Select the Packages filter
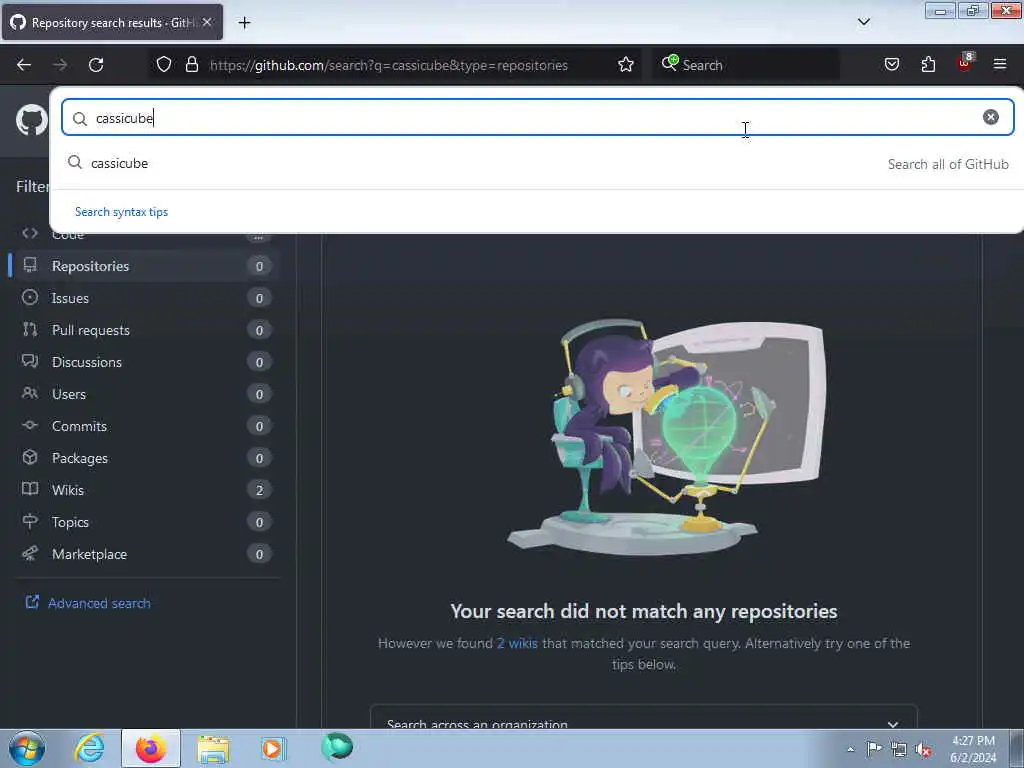 (x=145, y=458)
